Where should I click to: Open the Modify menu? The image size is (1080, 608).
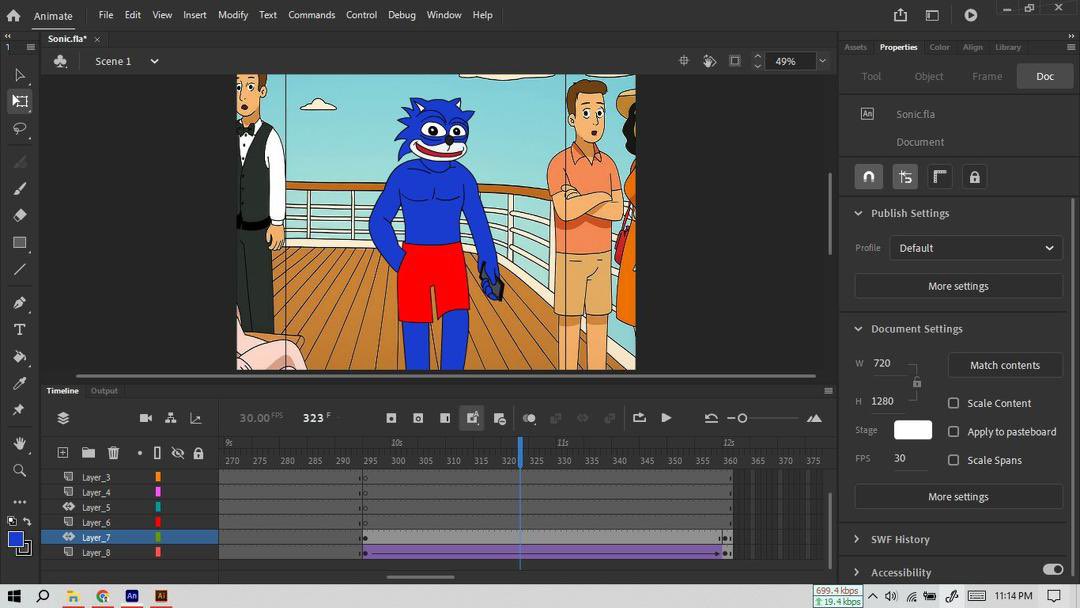pyautogui.click(x=233, y=14)
